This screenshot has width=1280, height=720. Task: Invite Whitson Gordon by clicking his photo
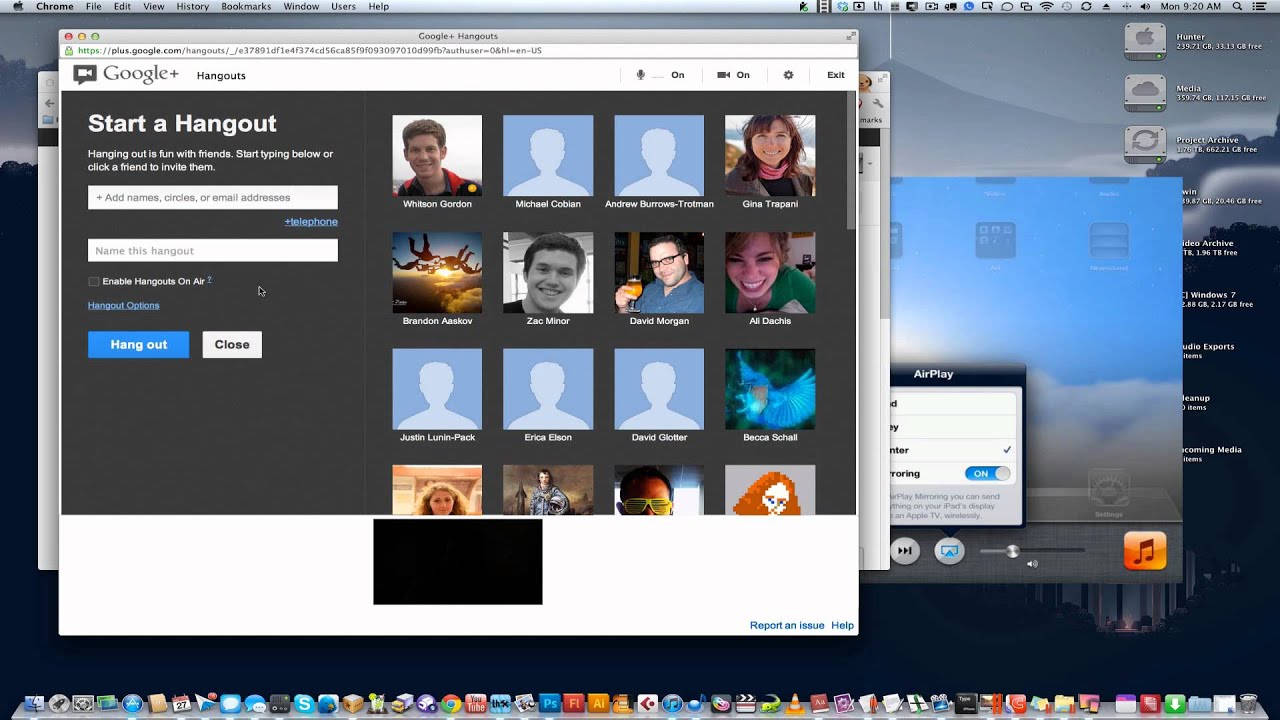pos(437,155)
